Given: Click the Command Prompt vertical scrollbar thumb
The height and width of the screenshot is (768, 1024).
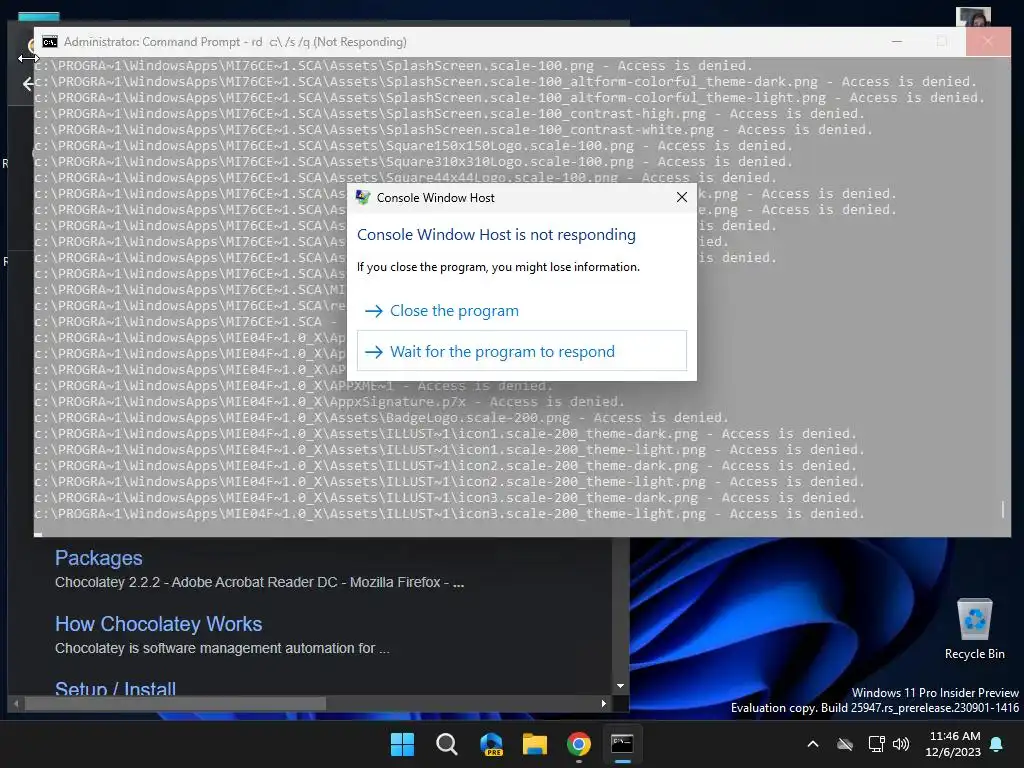Looking at the screenshot, I should (x=1003, y=509).
